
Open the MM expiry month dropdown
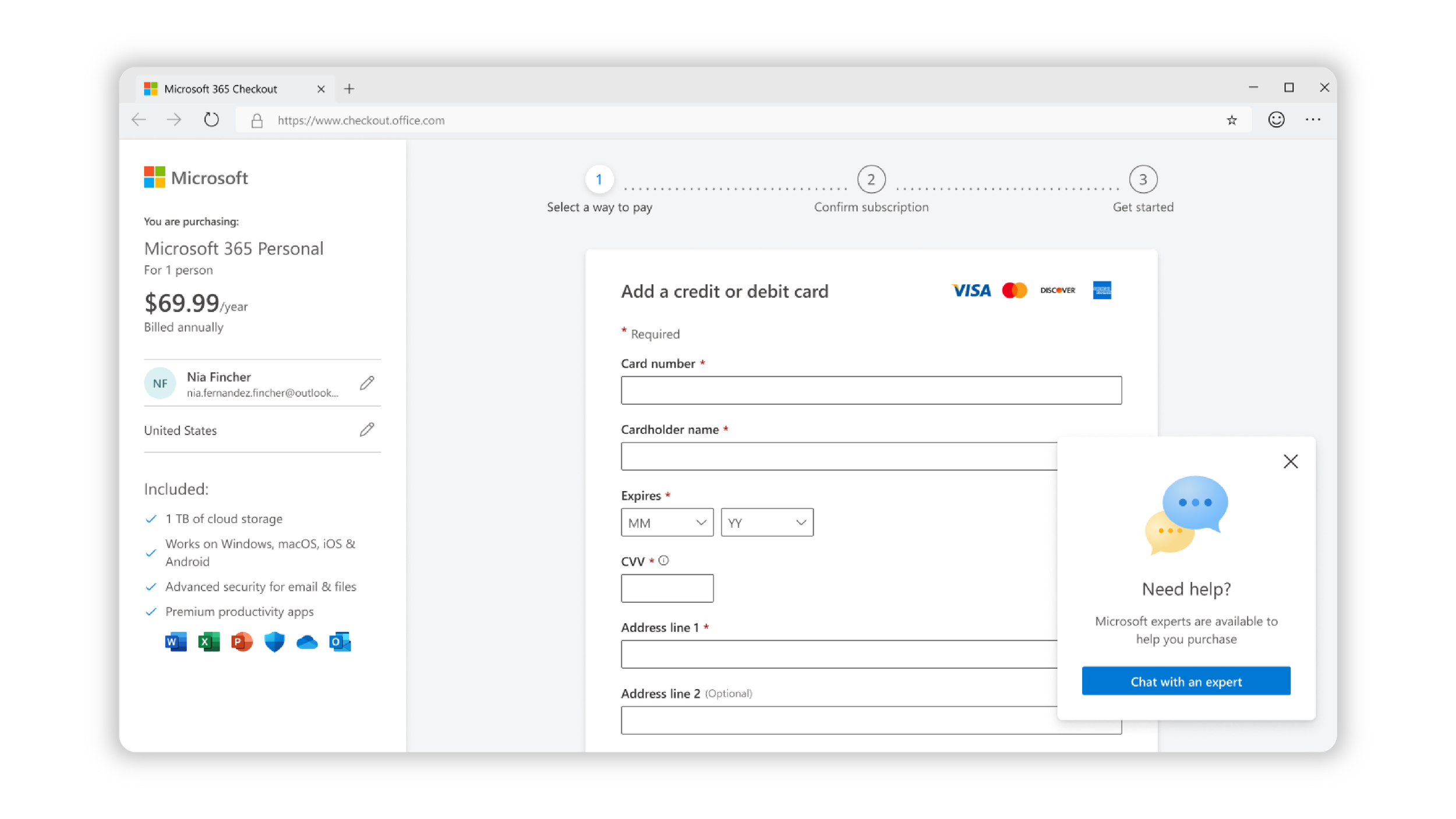[667, 523]
